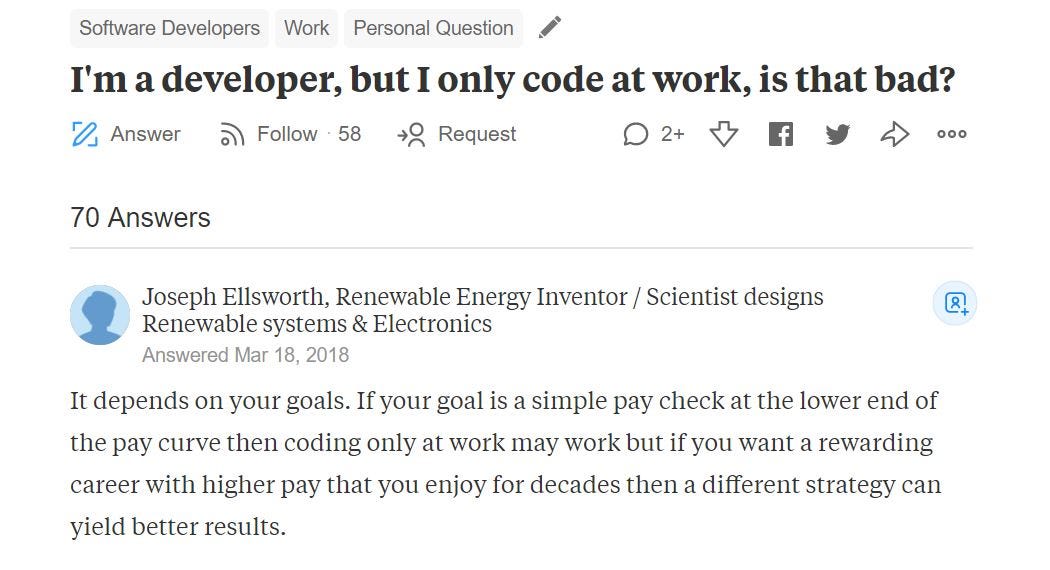The image size is (1050, 570).
Task: Downvote the question with down arrow
Action: pos(724,134)
